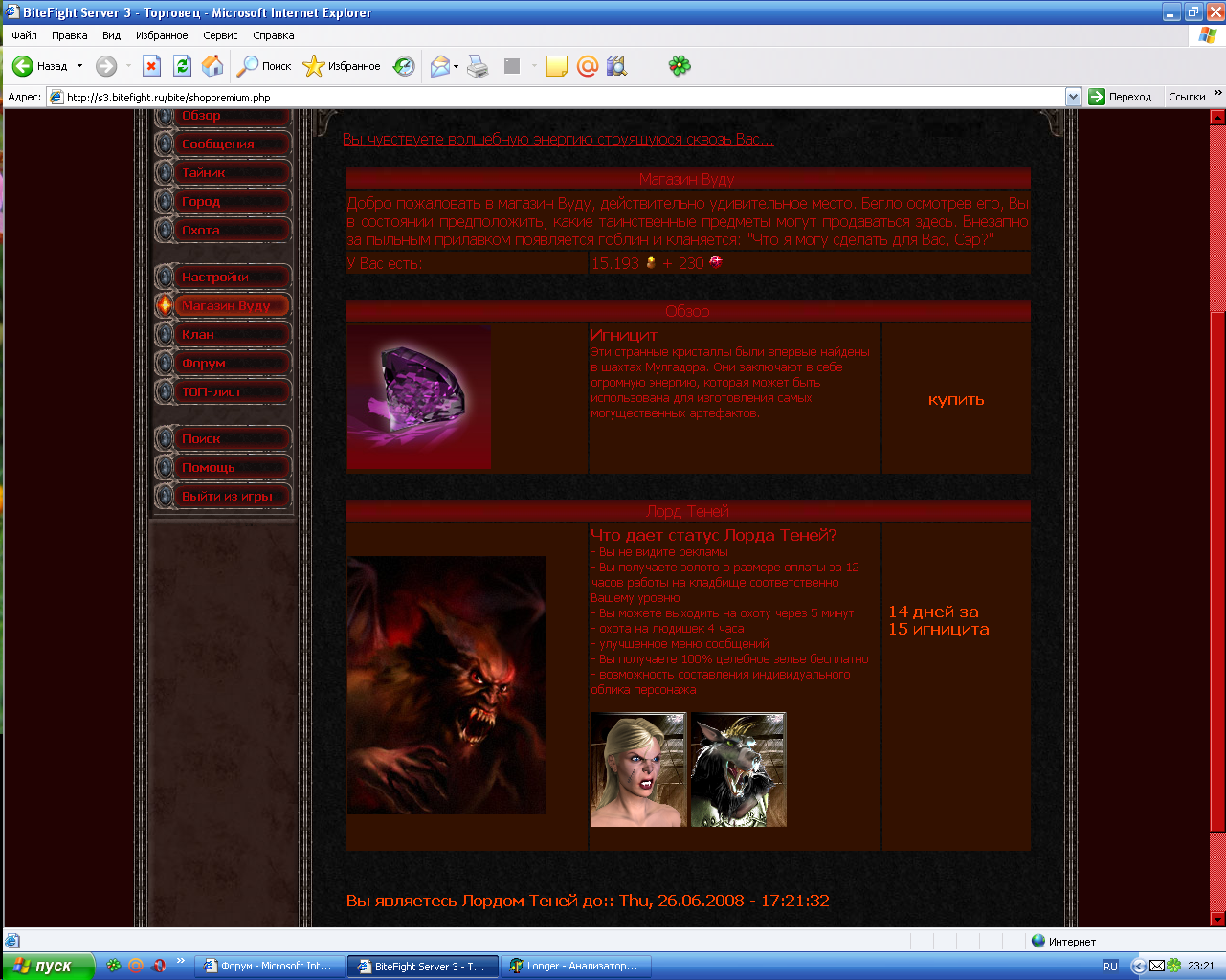This screenshot has width=1226, height=980.
Task: Open ТОП-лист in the sidebar
Action: click(223, 391)
